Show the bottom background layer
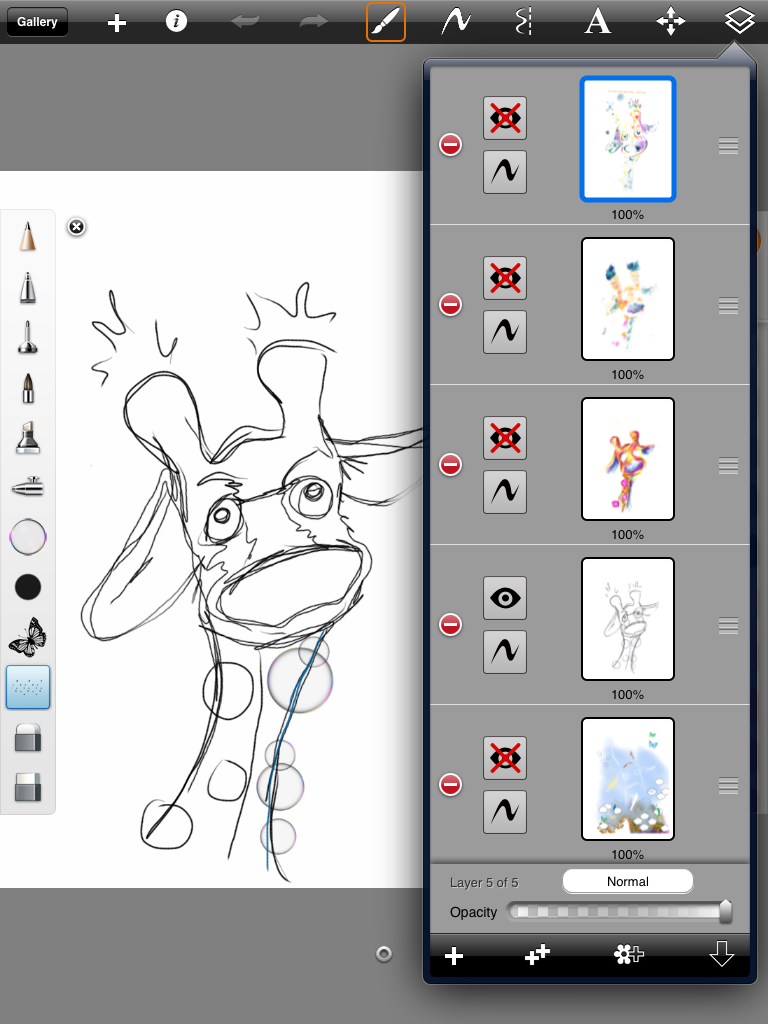The height and width of the screenshot is (1024, 768). tap(505, 758)
